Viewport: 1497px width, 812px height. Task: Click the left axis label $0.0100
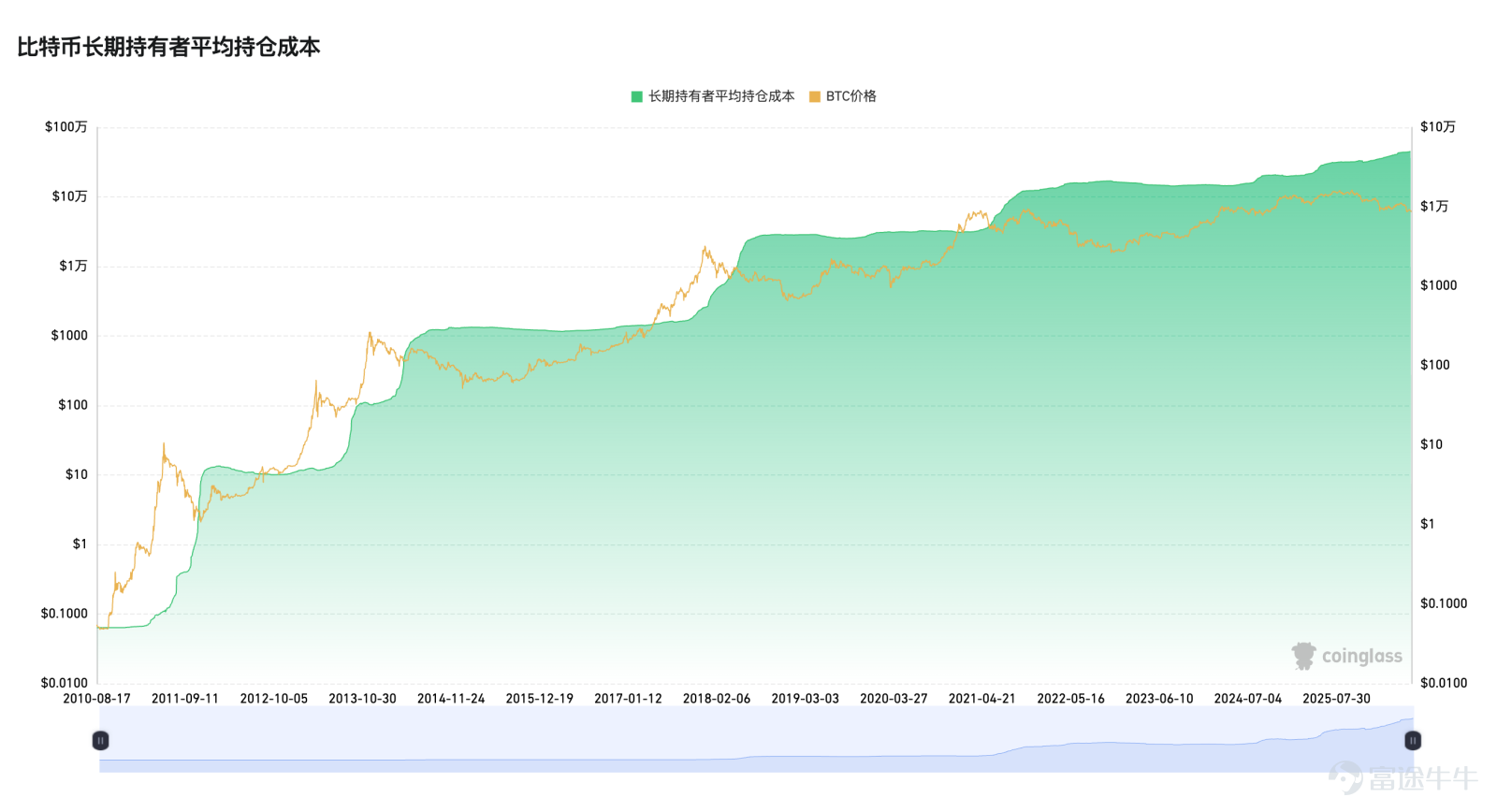65,684
